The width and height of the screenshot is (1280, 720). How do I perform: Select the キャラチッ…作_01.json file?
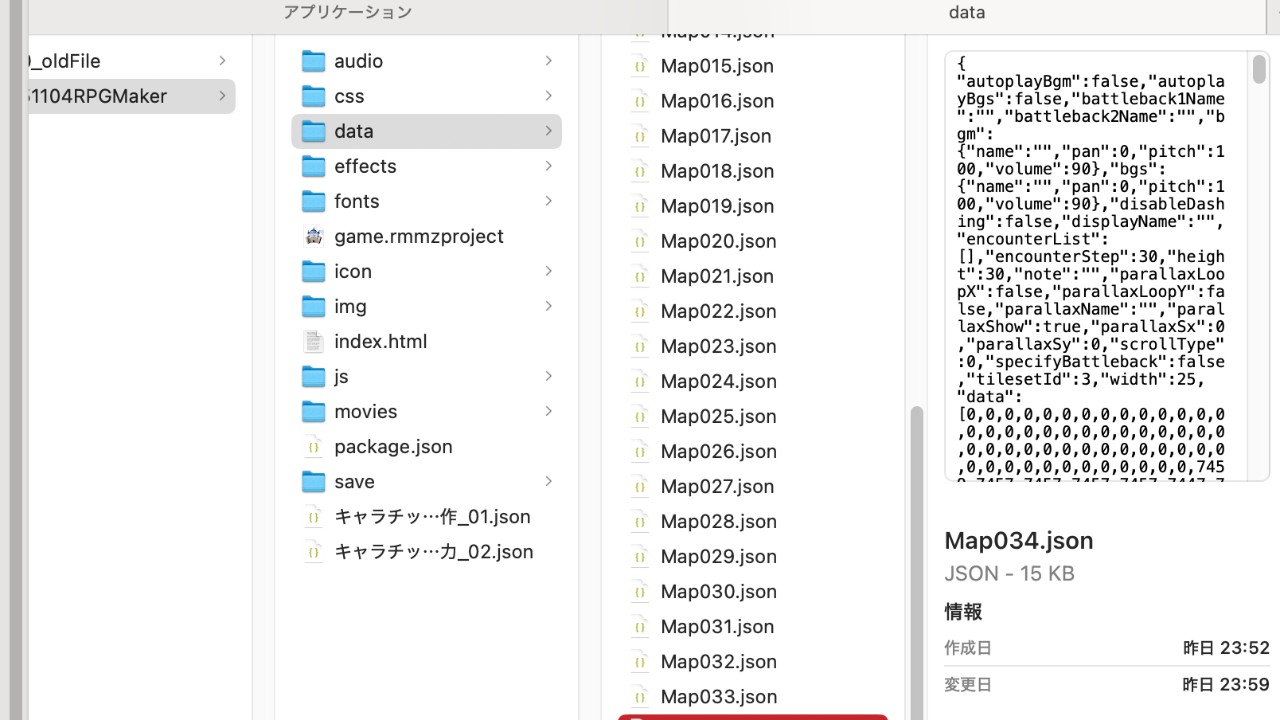click(430, 516)
